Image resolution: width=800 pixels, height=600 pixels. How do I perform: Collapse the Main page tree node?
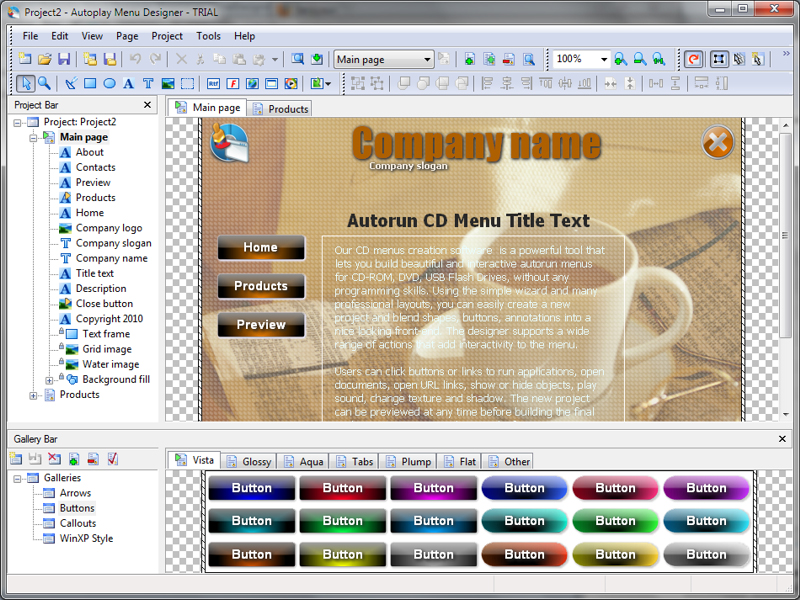(34, 138)
